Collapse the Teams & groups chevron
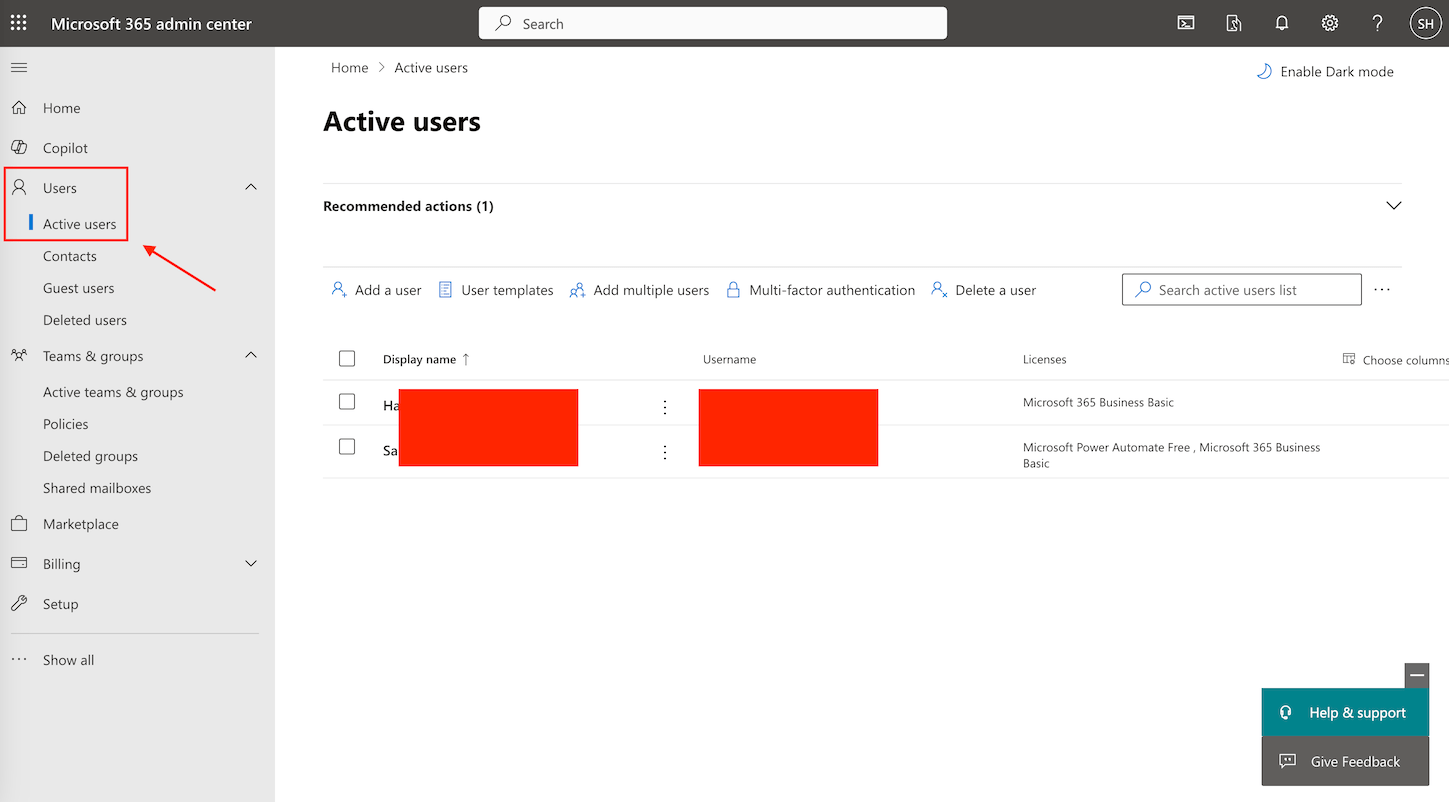 point(251,355)
